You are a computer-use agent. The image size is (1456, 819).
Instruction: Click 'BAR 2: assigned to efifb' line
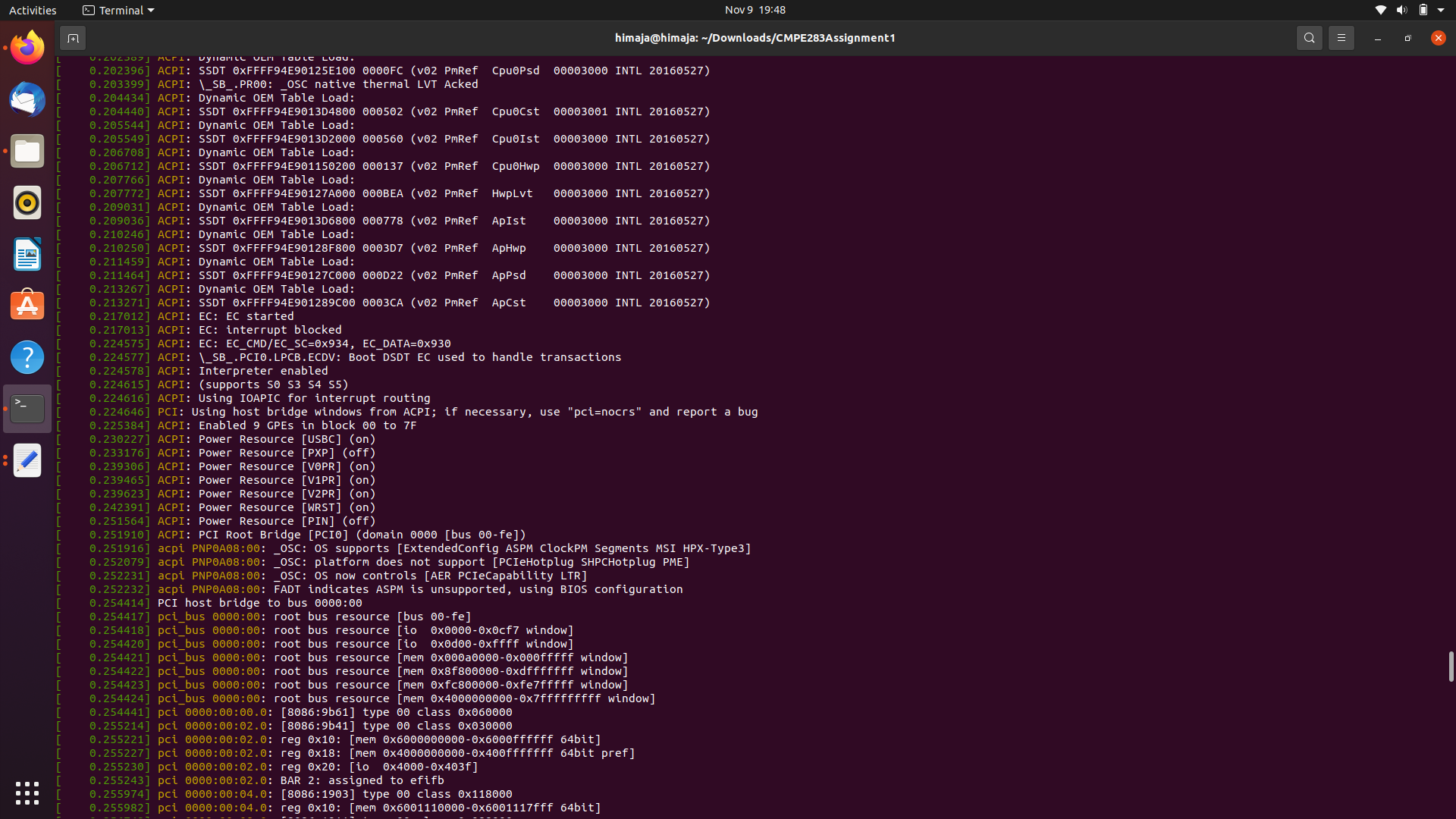(362, 780)
